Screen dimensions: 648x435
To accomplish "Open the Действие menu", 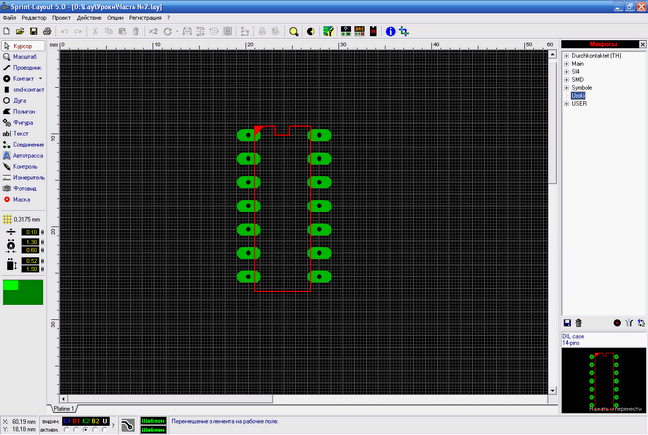I will pos(89,18).
